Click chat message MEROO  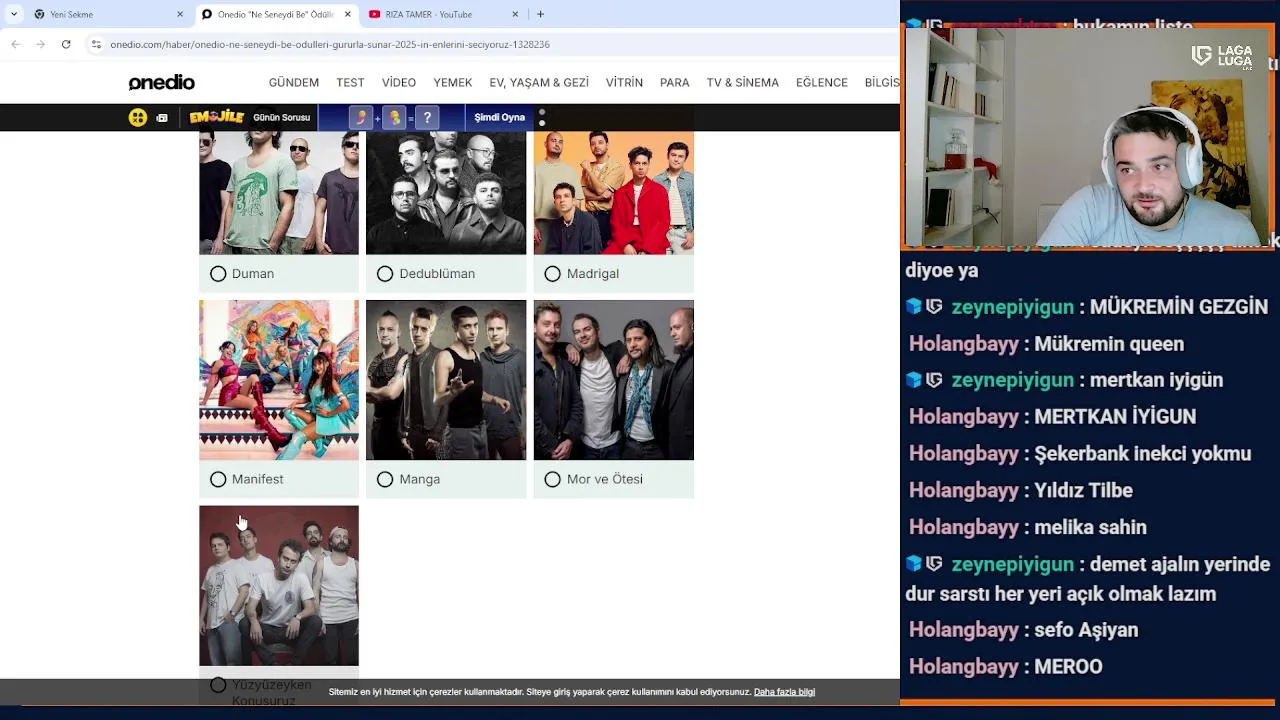(x=1068, y=667)
